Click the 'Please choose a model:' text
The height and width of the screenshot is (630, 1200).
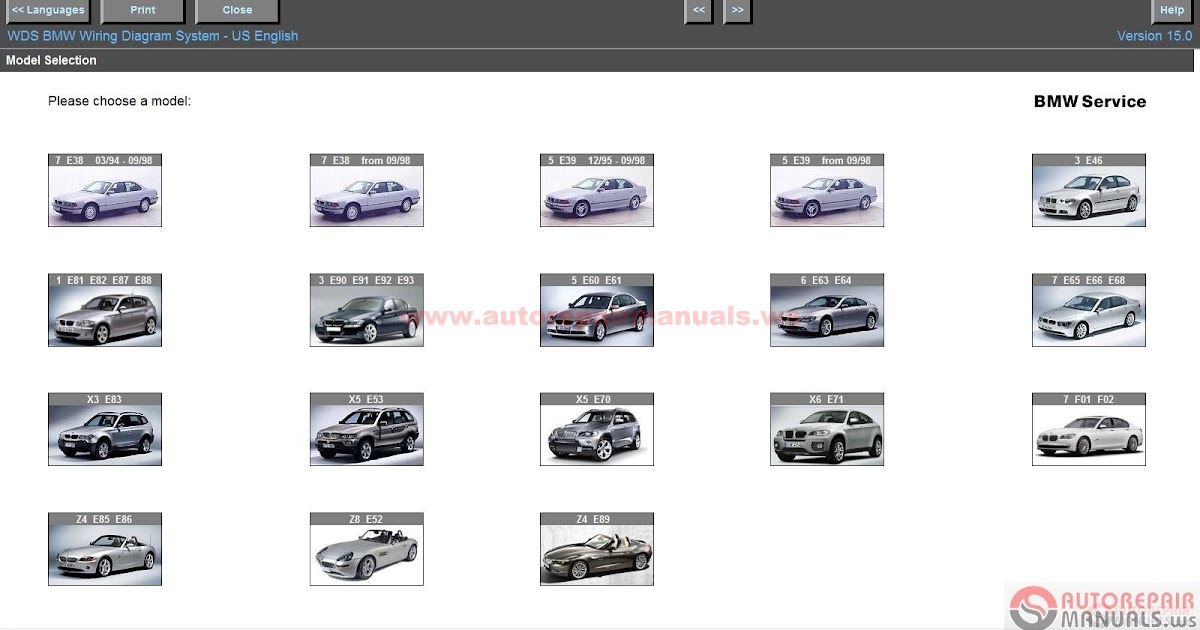(x=119, y=101)
